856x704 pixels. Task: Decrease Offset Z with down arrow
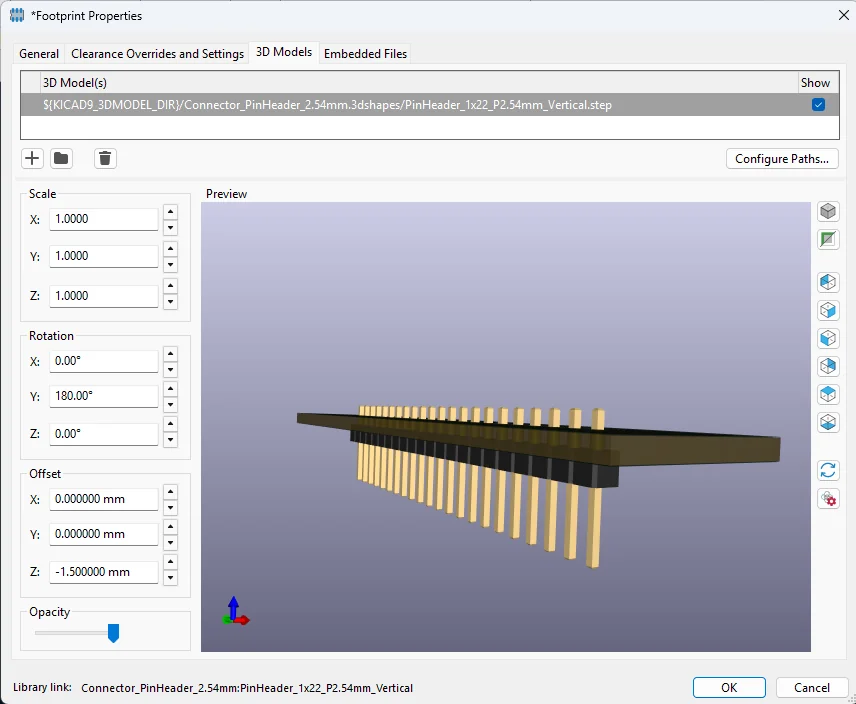point(170,577)
